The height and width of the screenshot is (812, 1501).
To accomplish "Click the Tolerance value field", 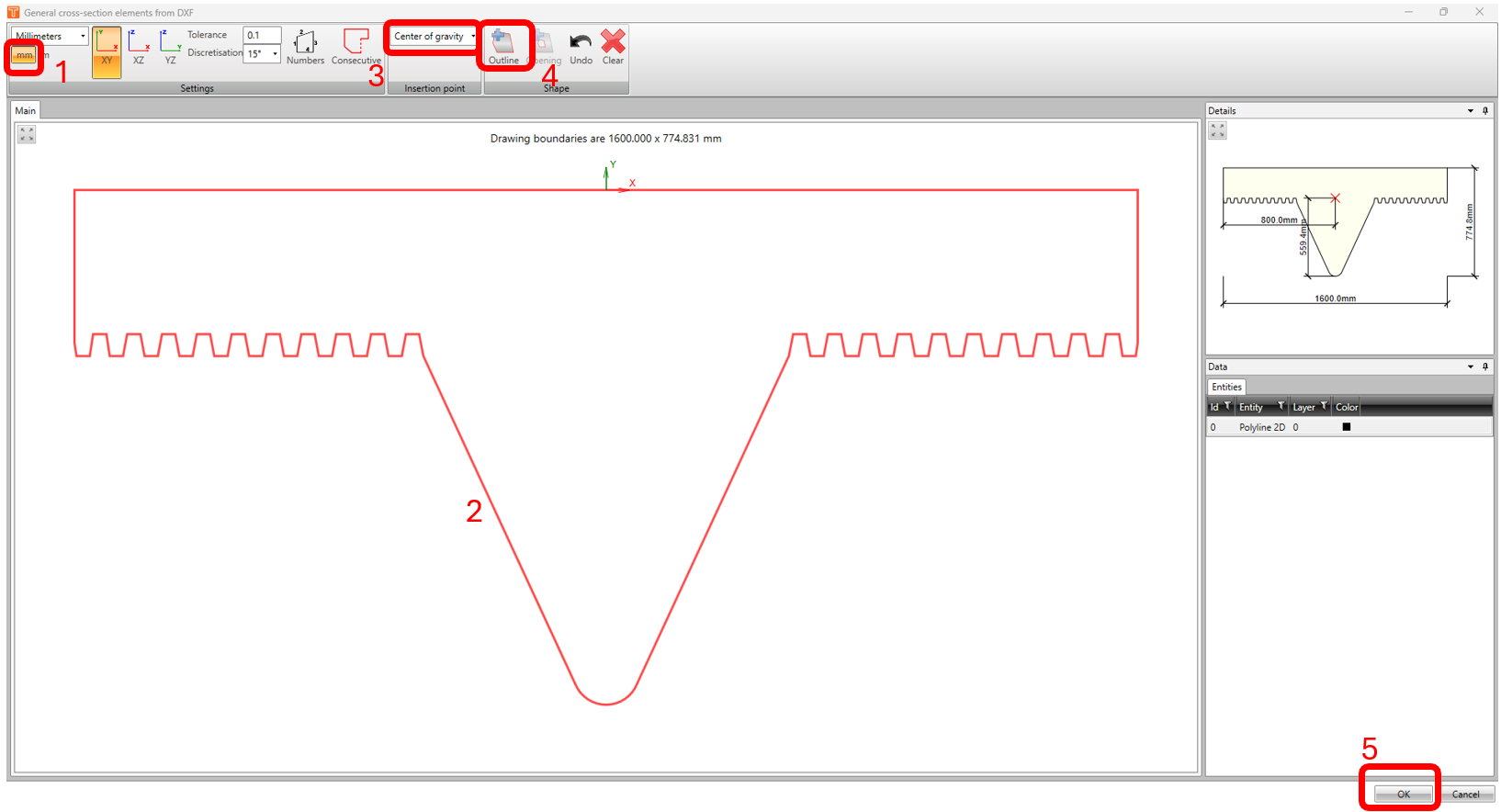I will pos(262,35).
